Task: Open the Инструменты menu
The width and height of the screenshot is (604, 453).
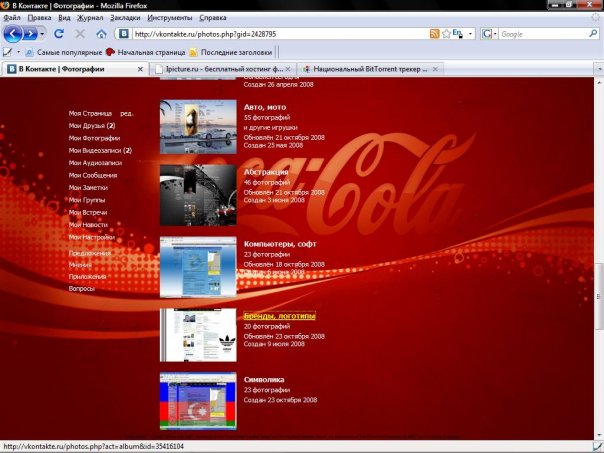Action: [169, 18]
